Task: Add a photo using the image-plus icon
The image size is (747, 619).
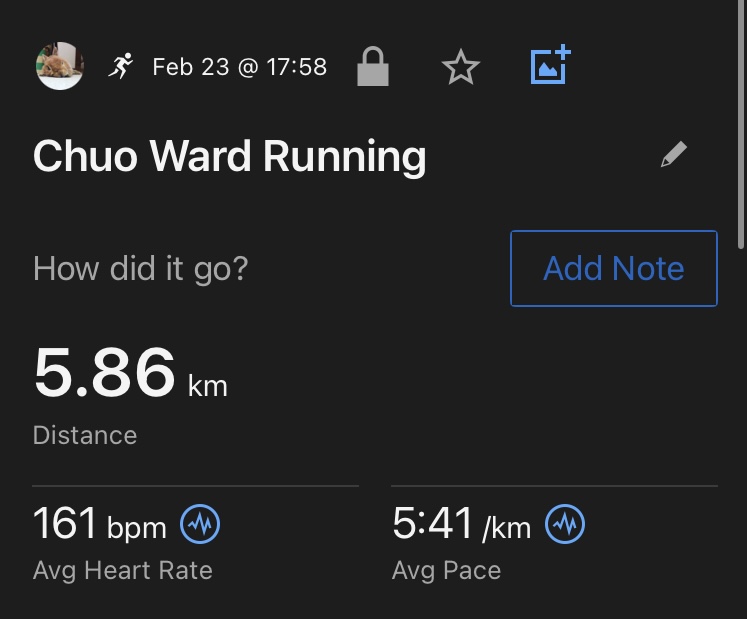Action: pyautogui.click(x=551, y=65)
